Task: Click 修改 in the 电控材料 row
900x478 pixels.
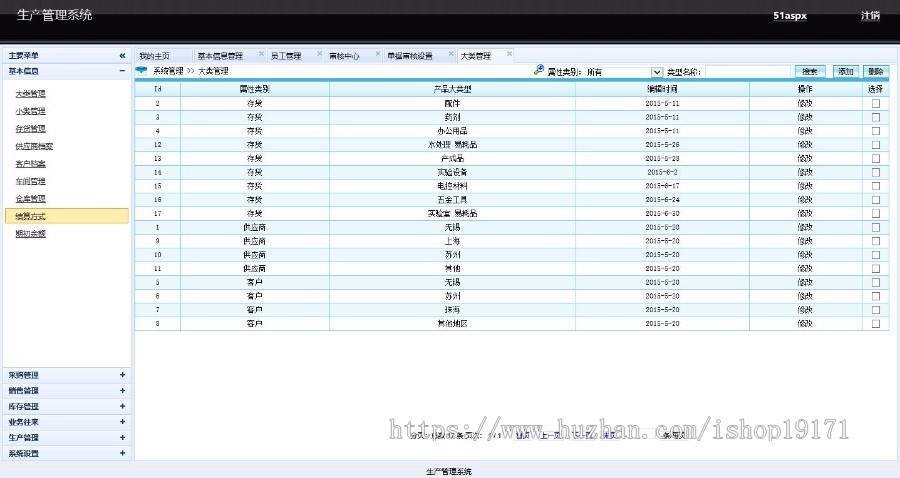Action: pyautogui.click(x=805, y=186)
